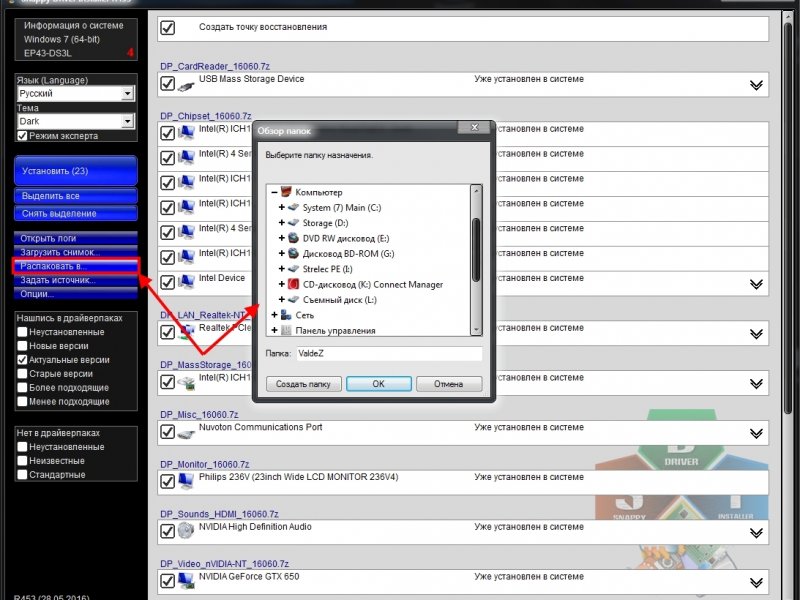The width and height of the screenshot is (800, 600).
Task: Expand the Nuvoton Communications Port row
Action: (x=756, y=434)
